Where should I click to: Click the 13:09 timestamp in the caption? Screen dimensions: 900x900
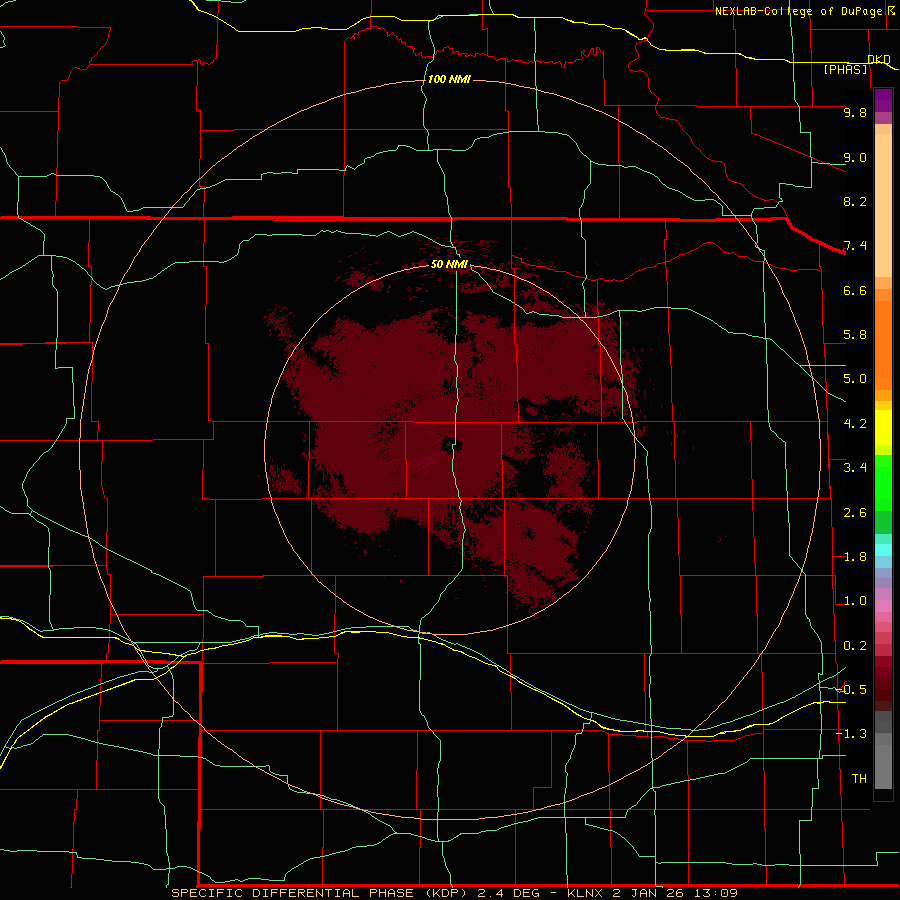coord(717,893)
